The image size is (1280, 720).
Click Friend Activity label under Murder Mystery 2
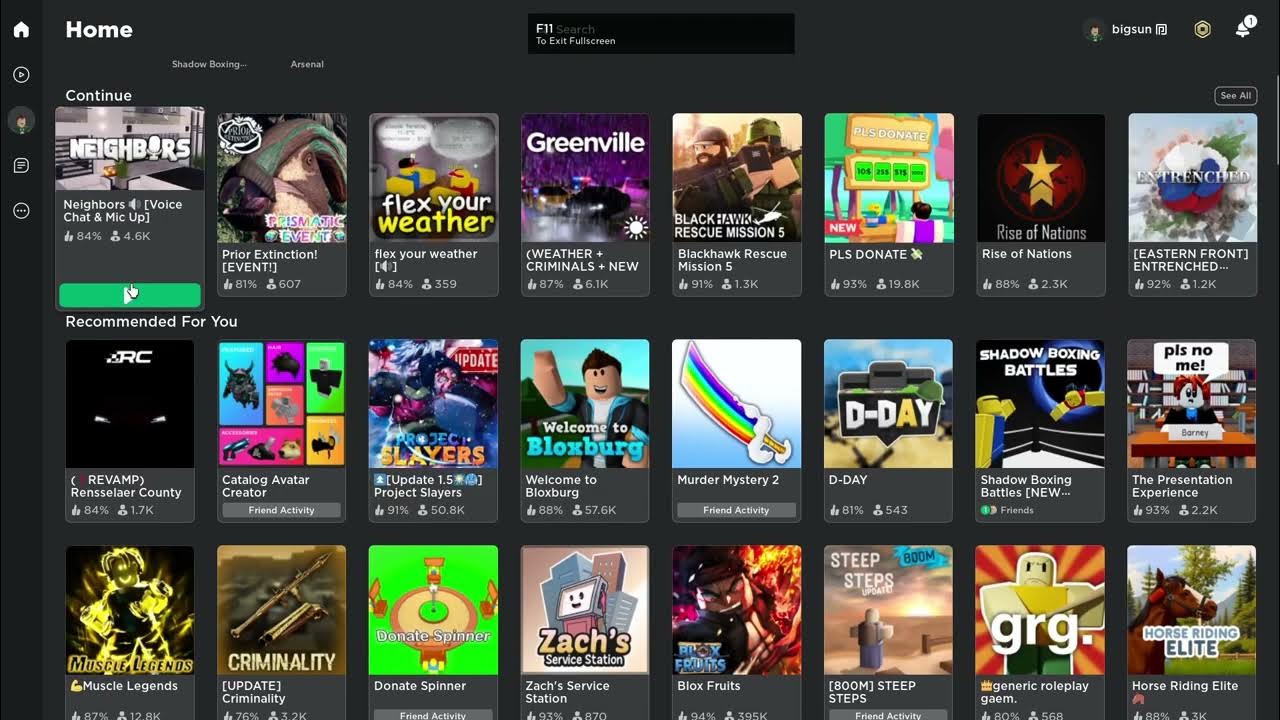[x=737, y=510]
